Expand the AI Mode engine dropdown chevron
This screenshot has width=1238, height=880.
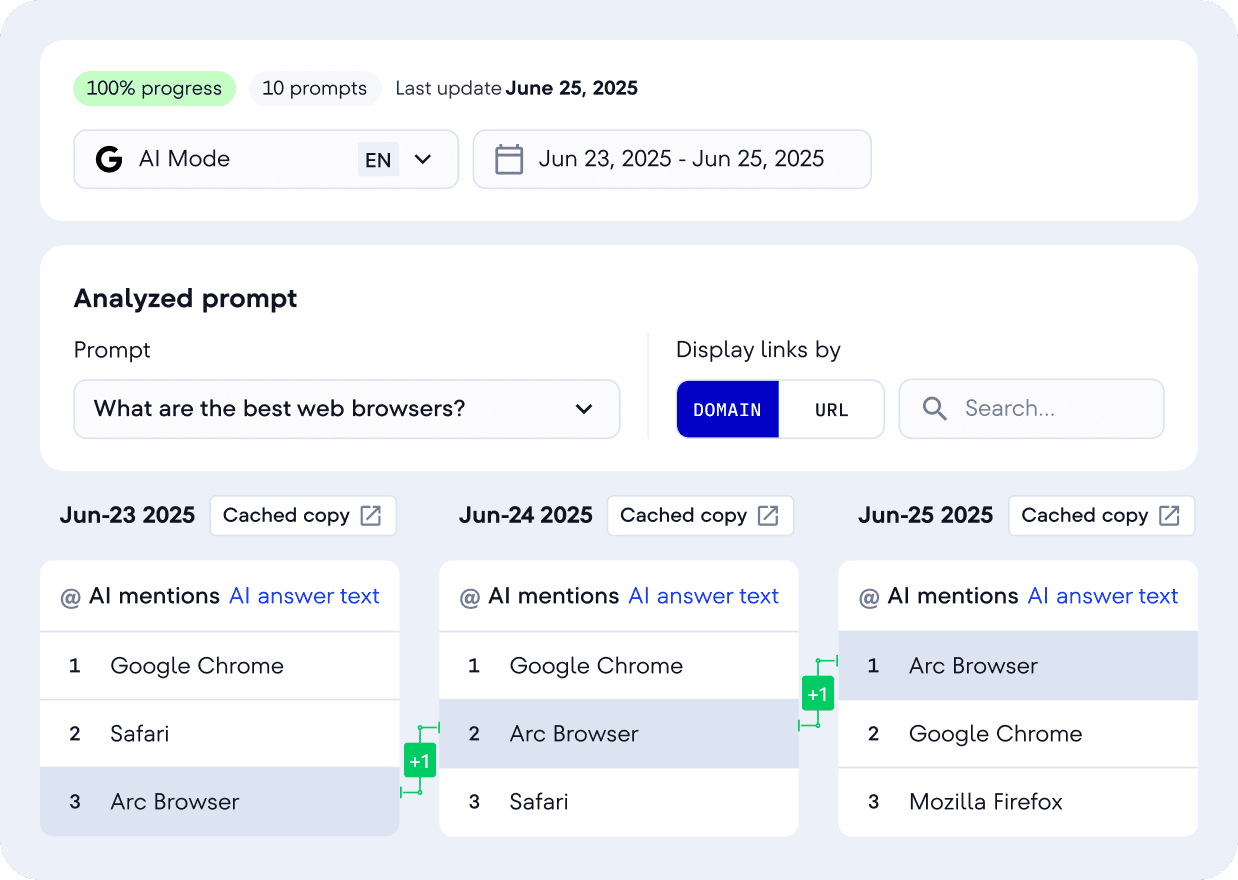click(x=423, y=159)
